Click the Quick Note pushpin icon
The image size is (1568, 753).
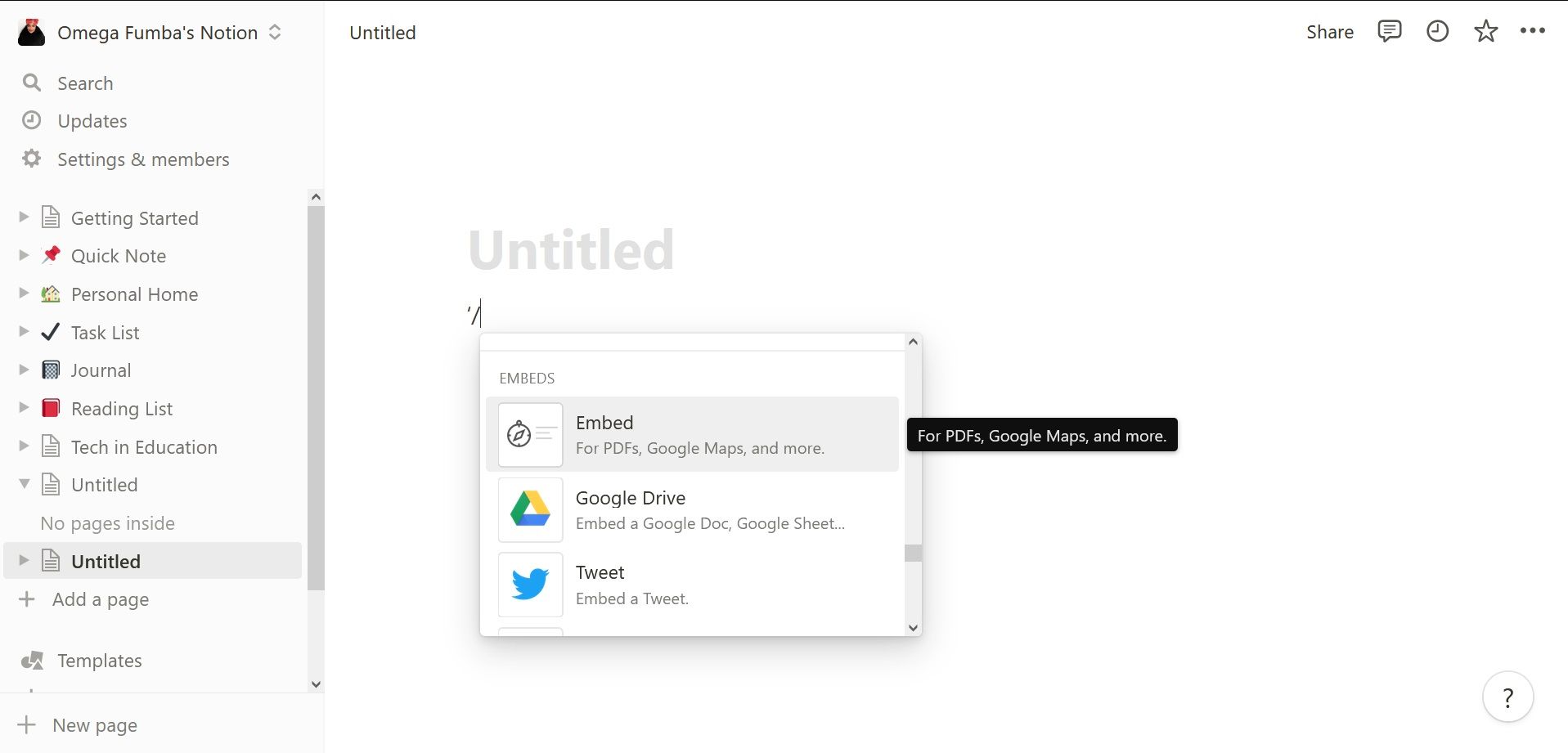coord(51,255)
